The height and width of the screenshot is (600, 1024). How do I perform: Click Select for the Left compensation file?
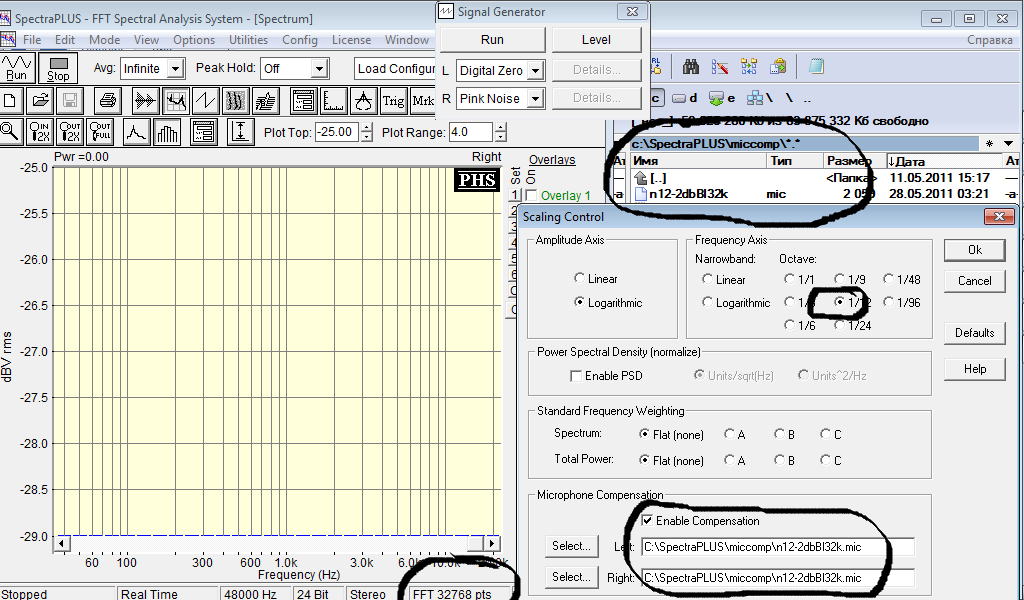pos(571,546)
